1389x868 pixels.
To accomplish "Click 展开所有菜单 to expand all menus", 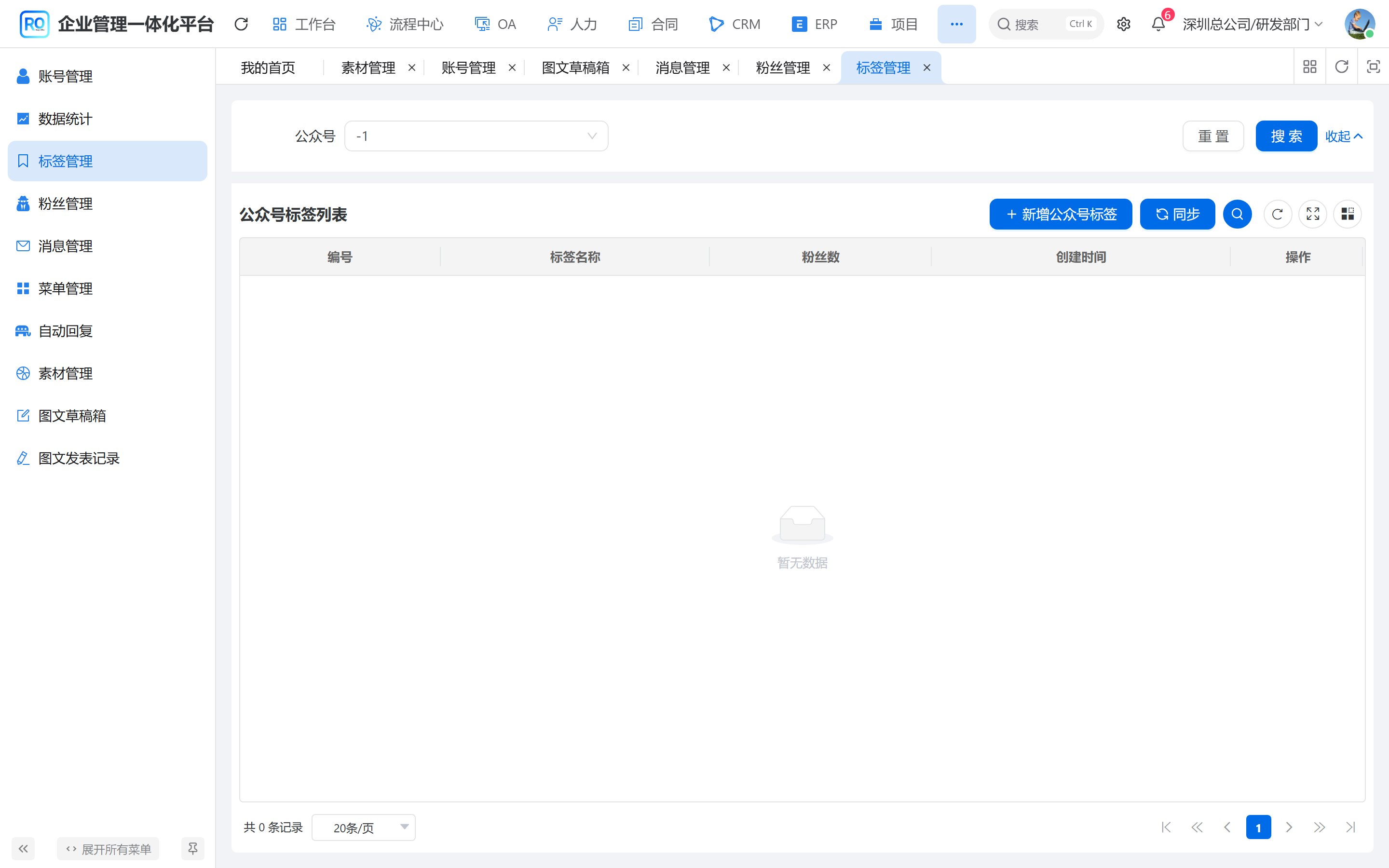I will point(108,849).
